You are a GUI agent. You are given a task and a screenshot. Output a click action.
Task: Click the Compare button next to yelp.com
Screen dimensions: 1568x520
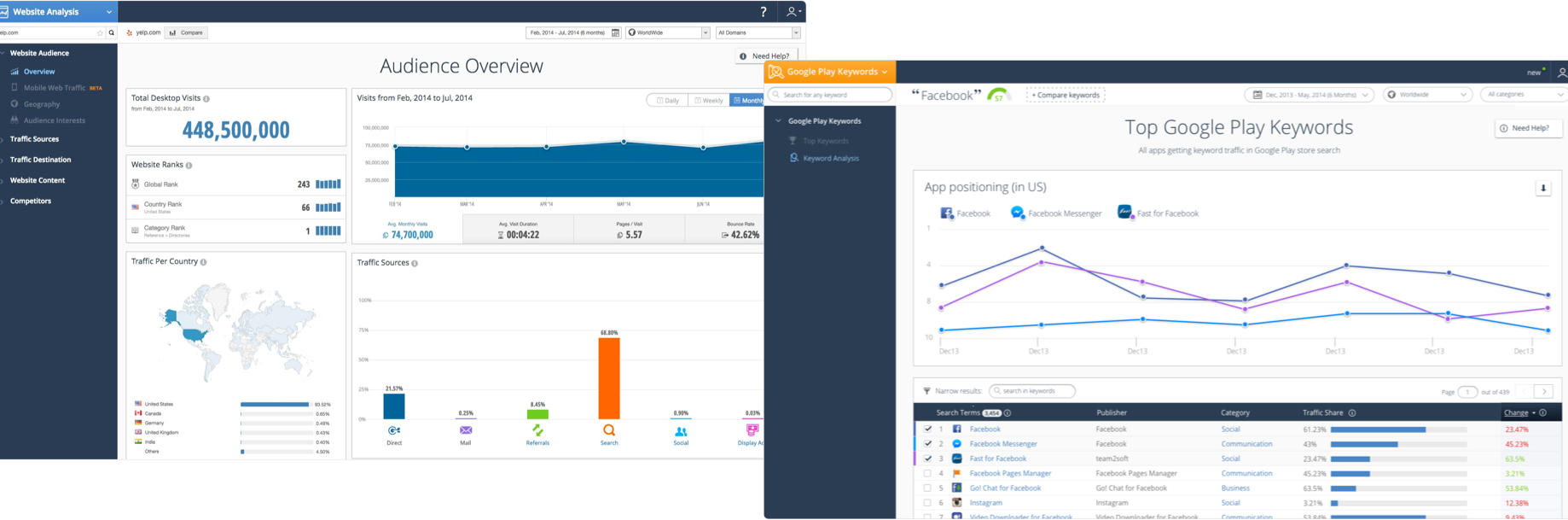186,33
